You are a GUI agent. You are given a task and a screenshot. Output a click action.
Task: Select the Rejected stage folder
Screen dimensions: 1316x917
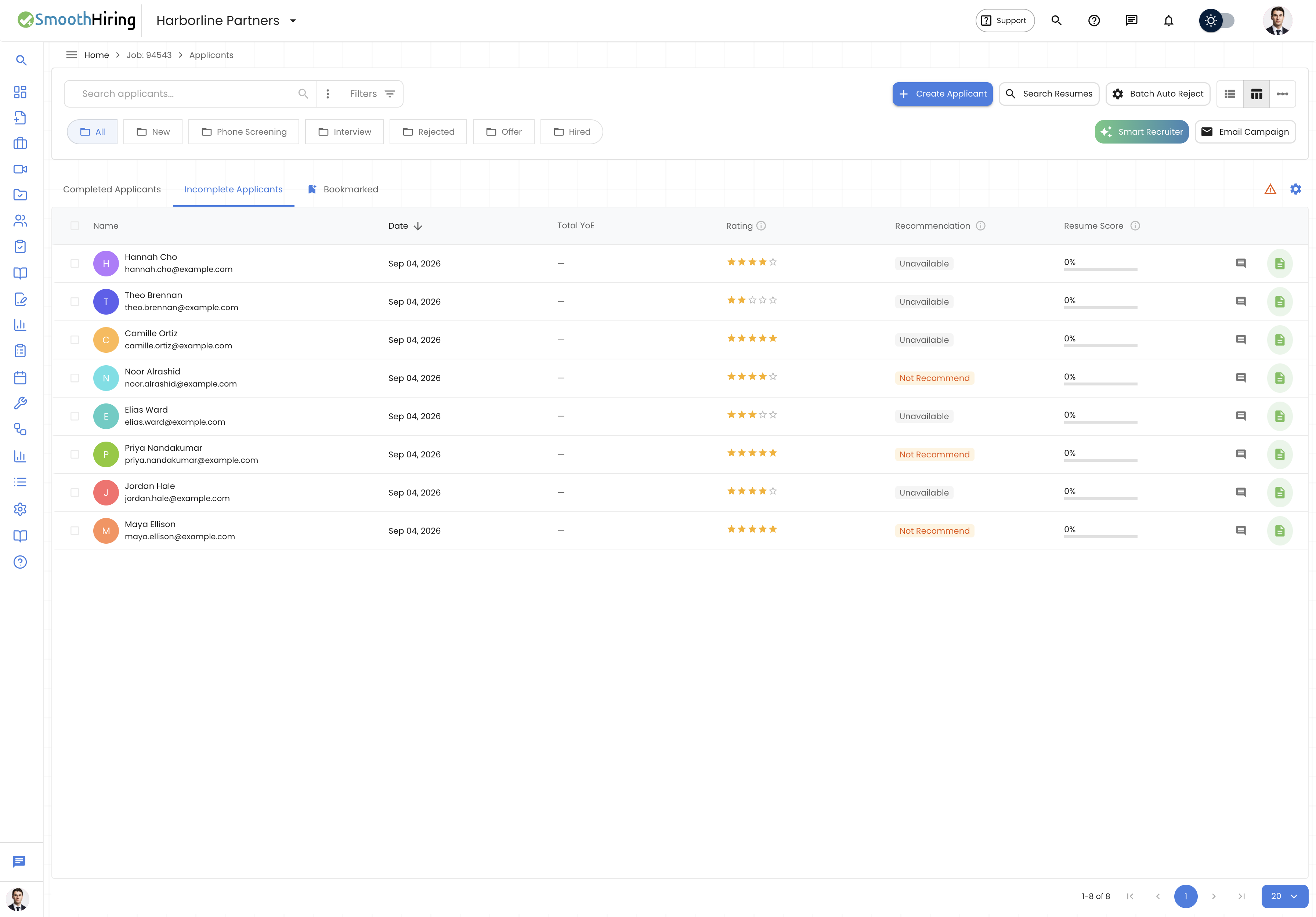428,132
